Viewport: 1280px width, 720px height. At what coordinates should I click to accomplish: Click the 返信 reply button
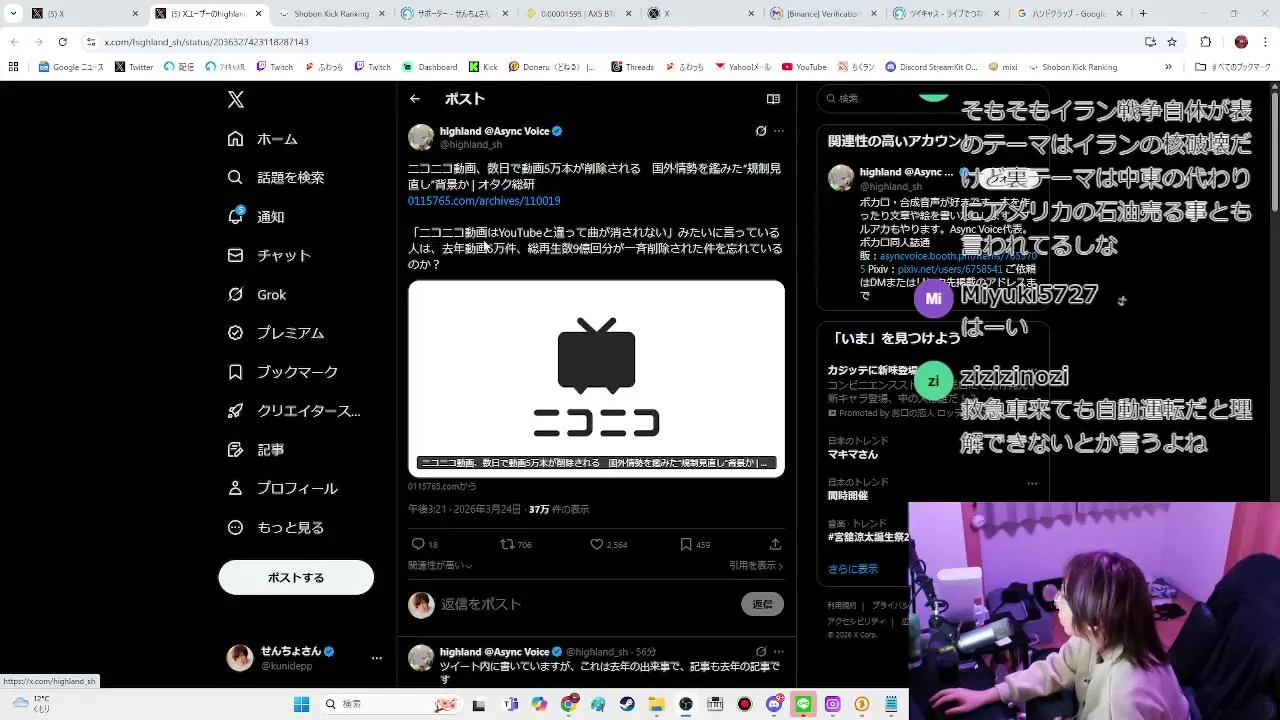coord(762,604)
